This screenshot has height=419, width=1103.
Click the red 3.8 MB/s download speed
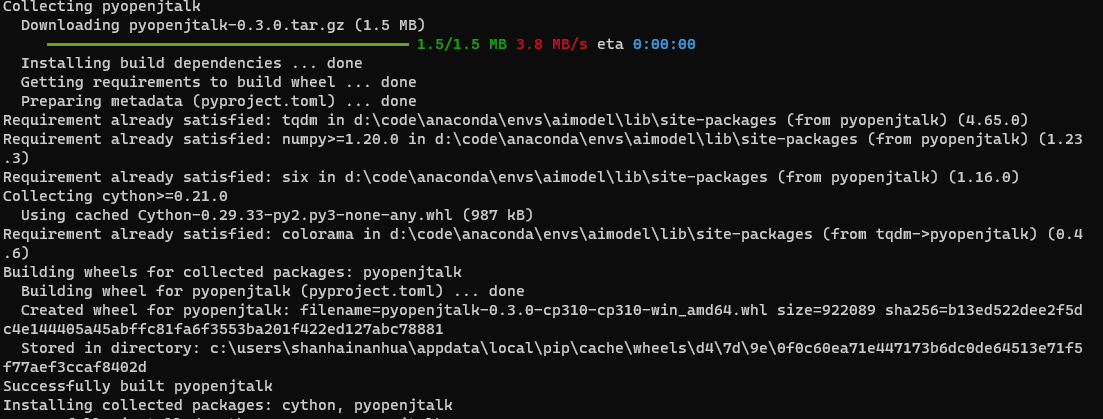coord(552,44)
